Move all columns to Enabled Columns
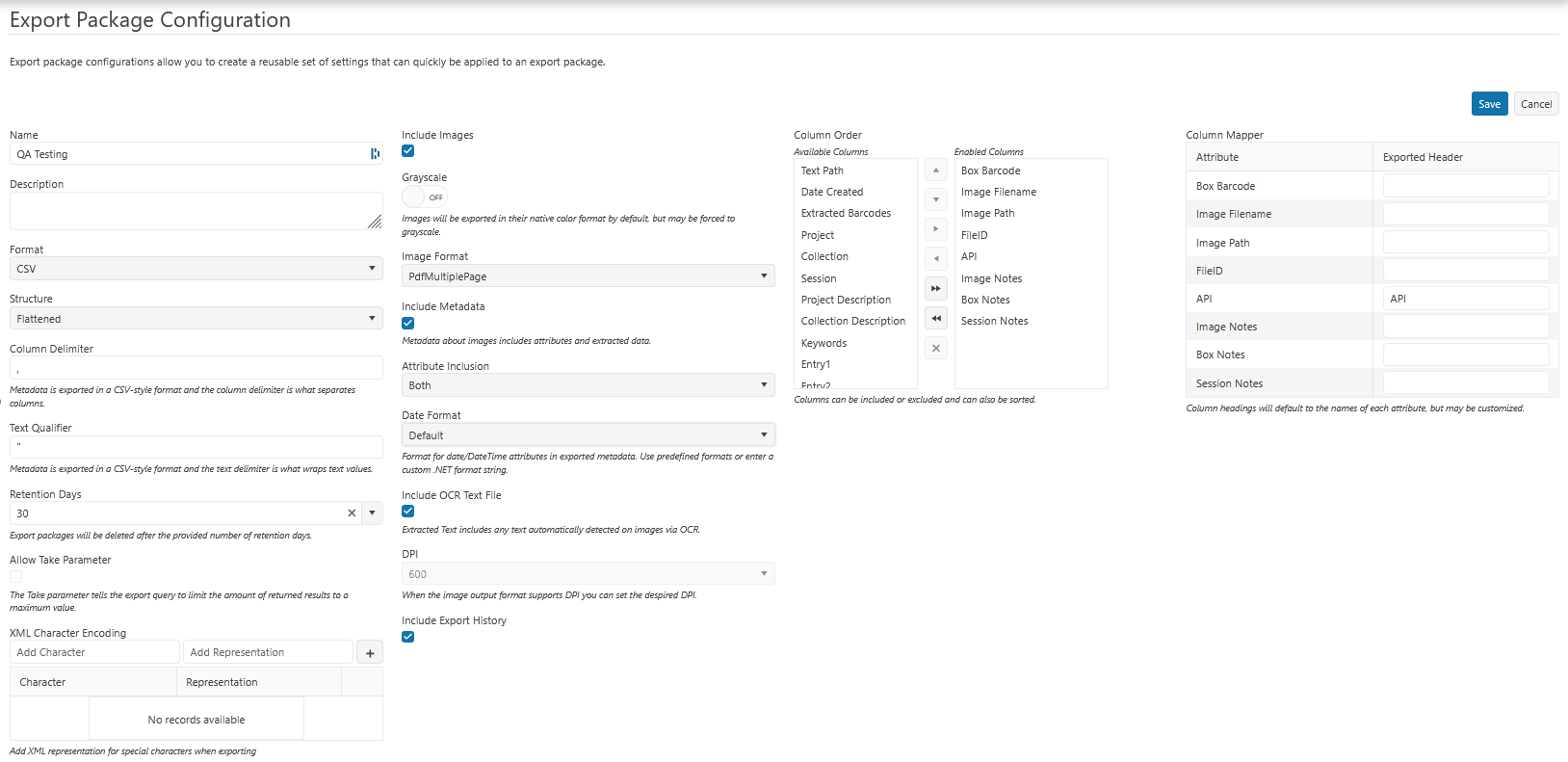This screenshot has width=1568, height=762. pos(935,288)
